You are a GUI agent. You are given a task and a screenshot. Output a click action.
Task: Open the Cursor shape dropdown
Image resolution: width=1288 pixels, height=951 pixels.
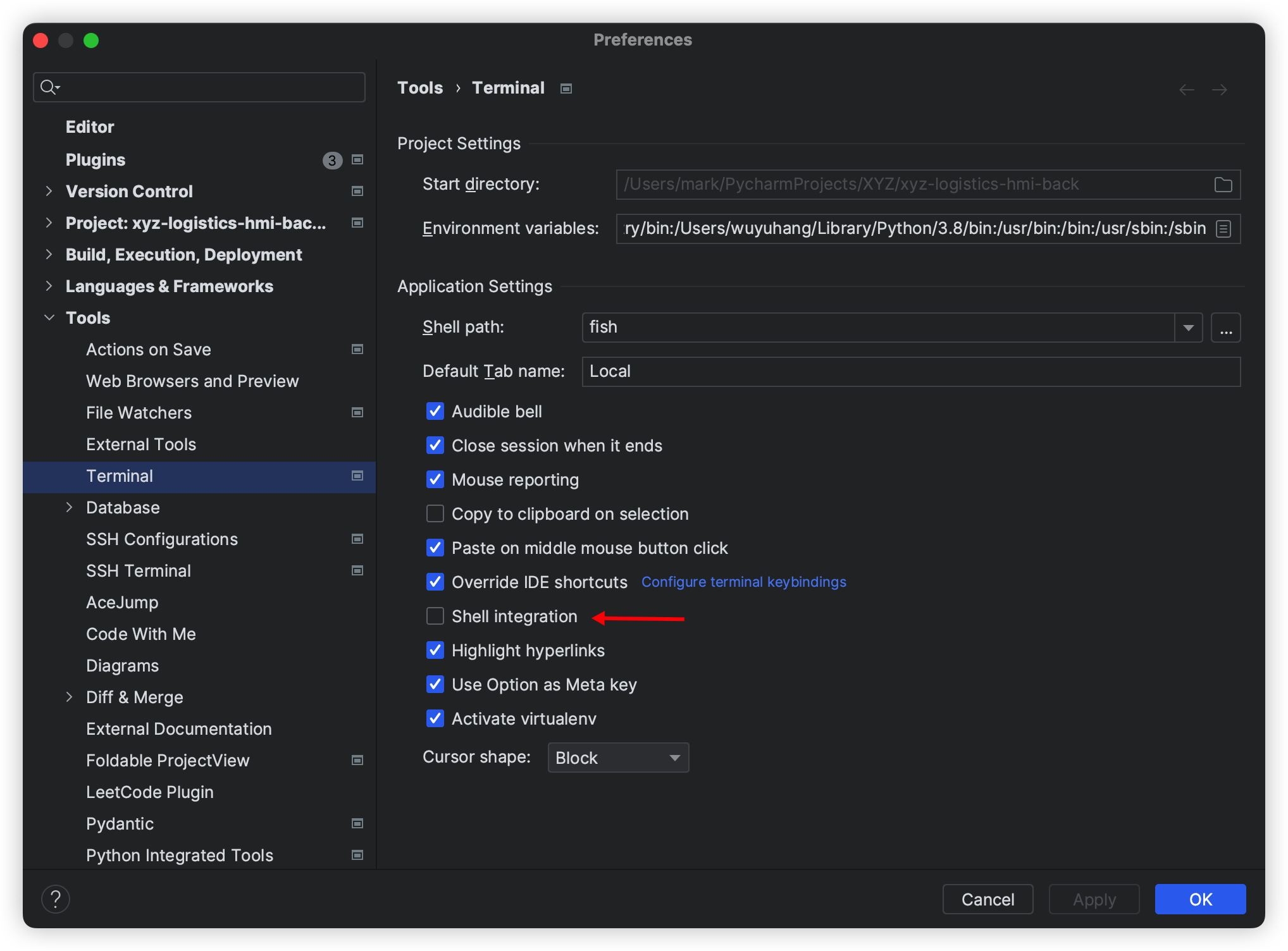617,757
